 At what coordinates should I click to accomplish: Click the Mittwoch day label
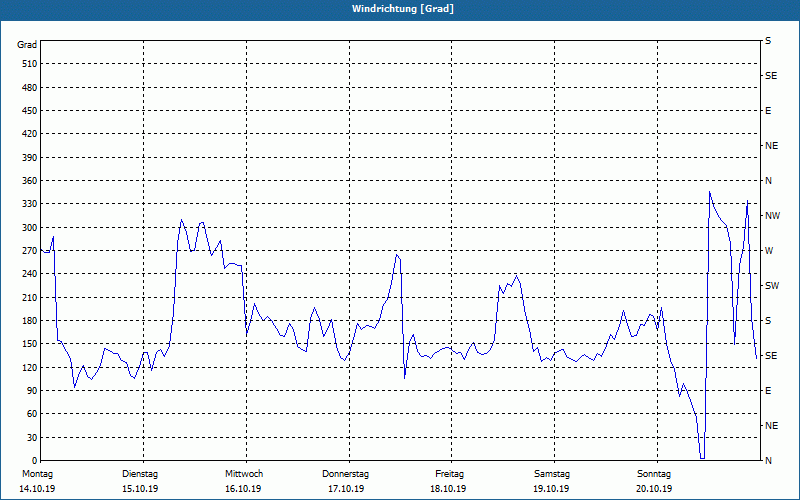tap(243, 474)
